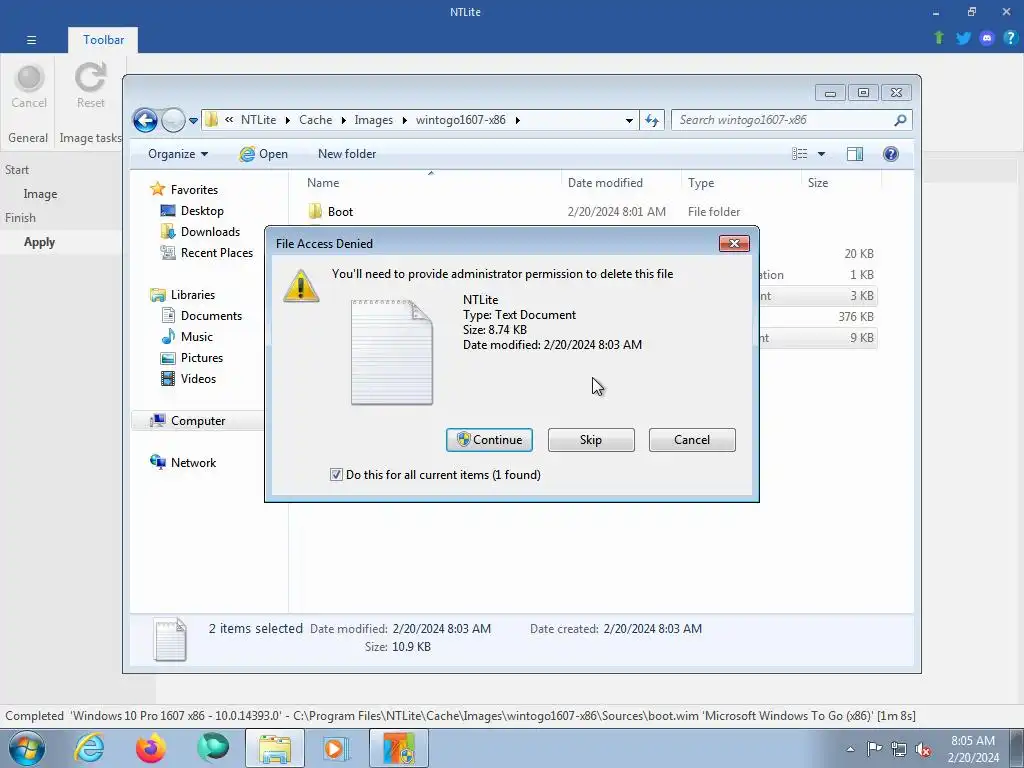
Task: Click Libraries in the navigation pane
Action: 193,295
